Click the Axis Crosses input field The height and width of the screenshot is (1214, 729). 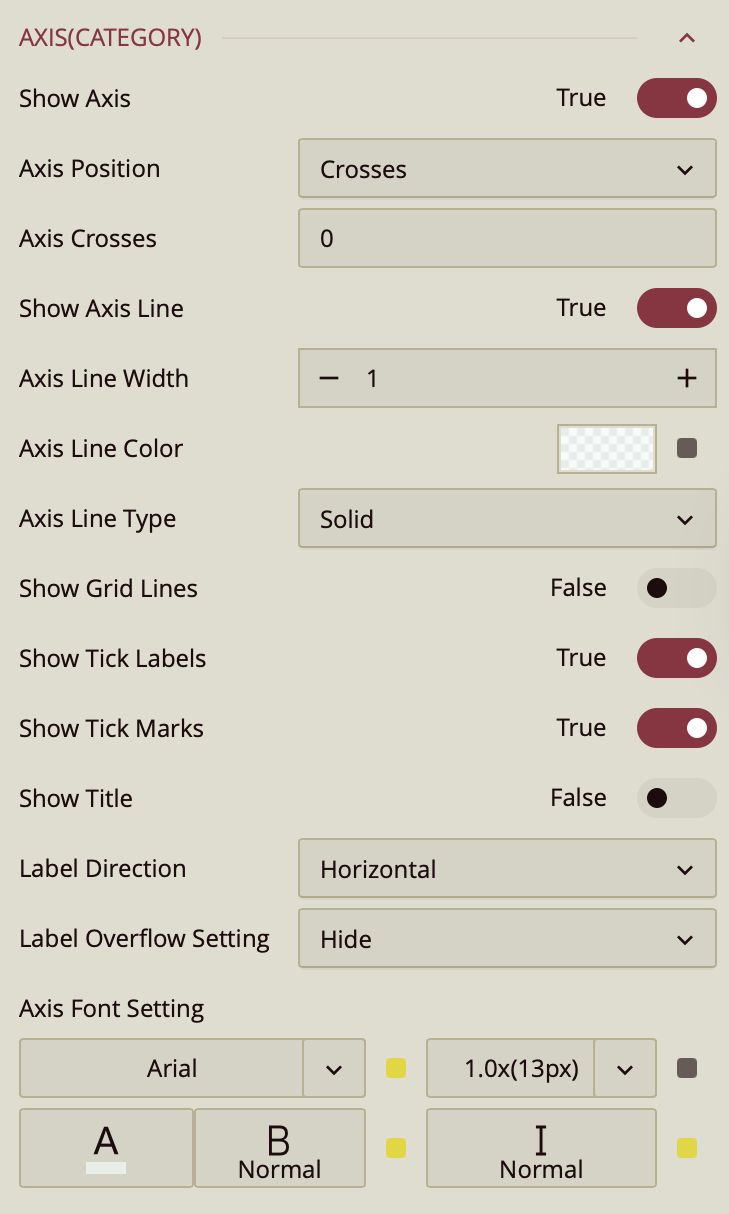(x=507, y=238)
